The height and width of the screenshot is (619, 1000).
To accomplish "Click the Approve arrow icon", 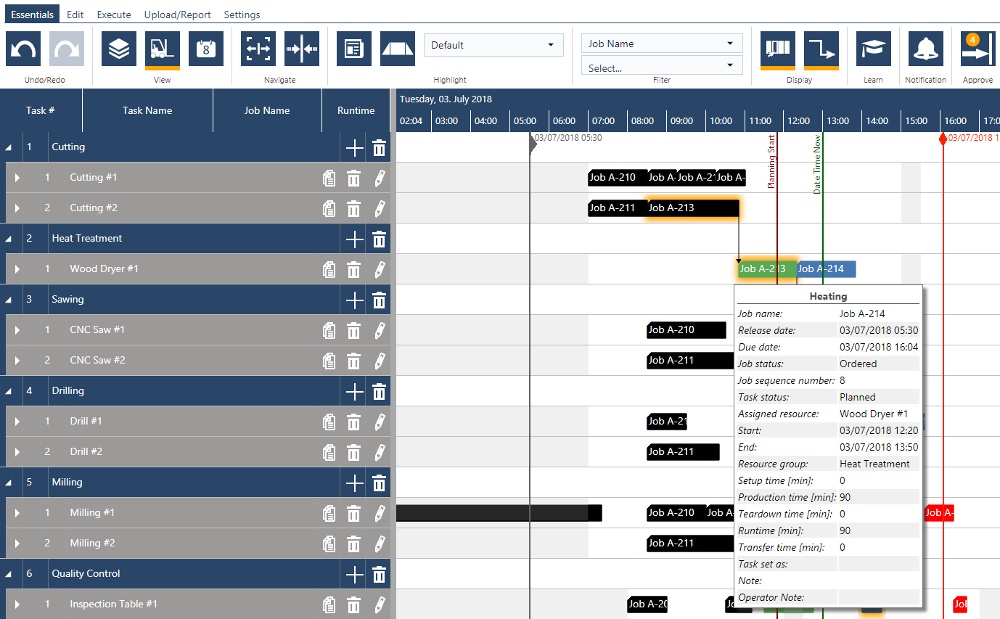I will (x=976, y=48).
